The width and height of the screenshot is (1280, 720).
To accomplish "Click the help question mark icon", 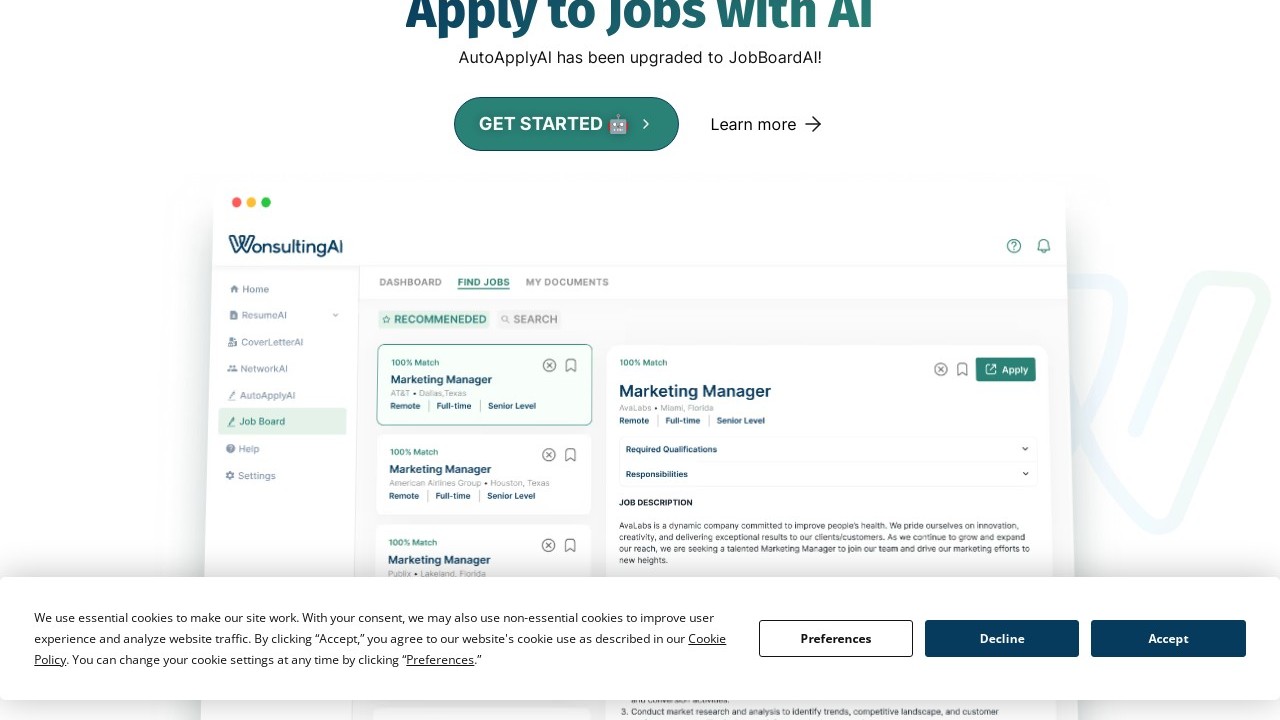I will [1014, 246].
